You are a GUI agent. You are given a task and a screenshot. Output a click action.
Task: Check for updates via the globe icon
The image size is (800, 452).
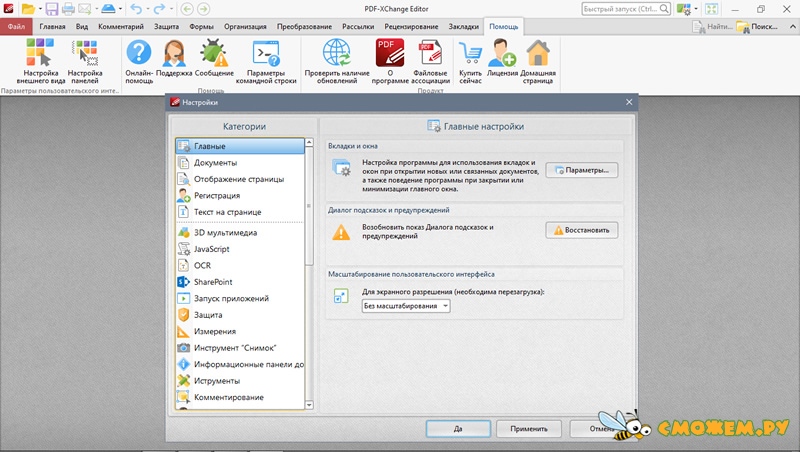click(x=337, y=61)
